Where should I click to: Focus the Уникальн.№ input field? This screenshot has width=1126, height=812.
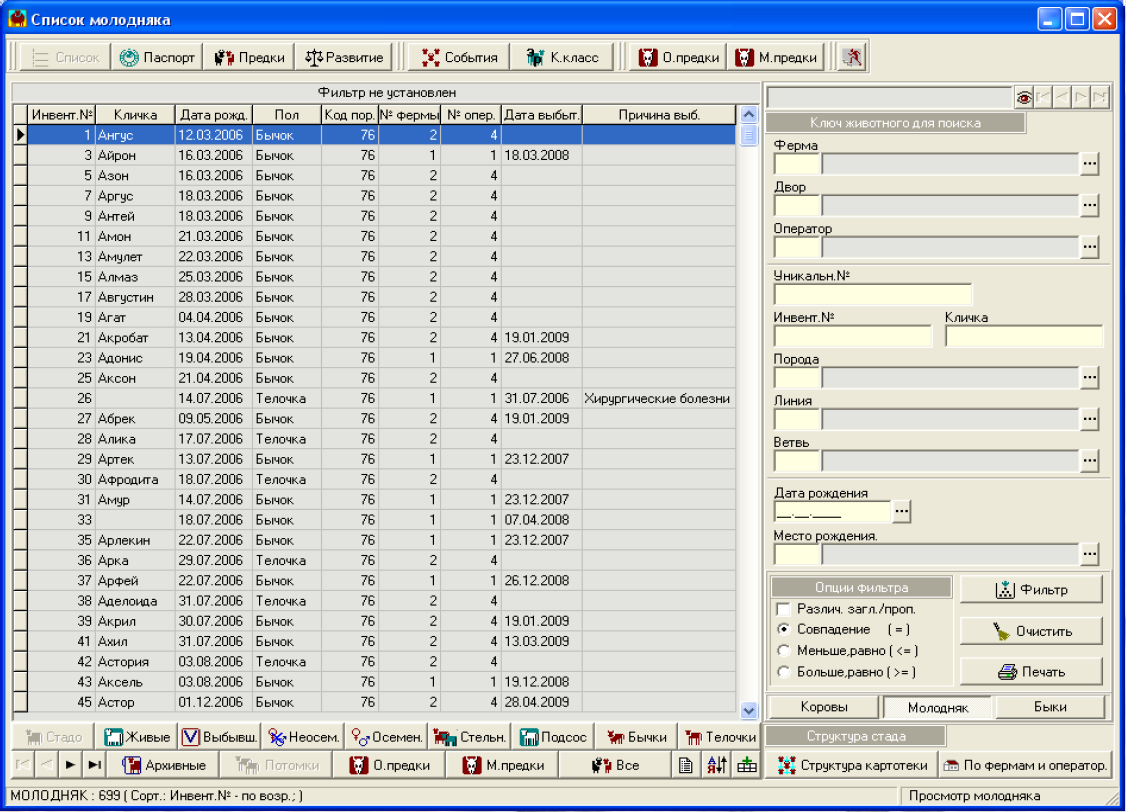pyautogui.click(x=873, y=294)
